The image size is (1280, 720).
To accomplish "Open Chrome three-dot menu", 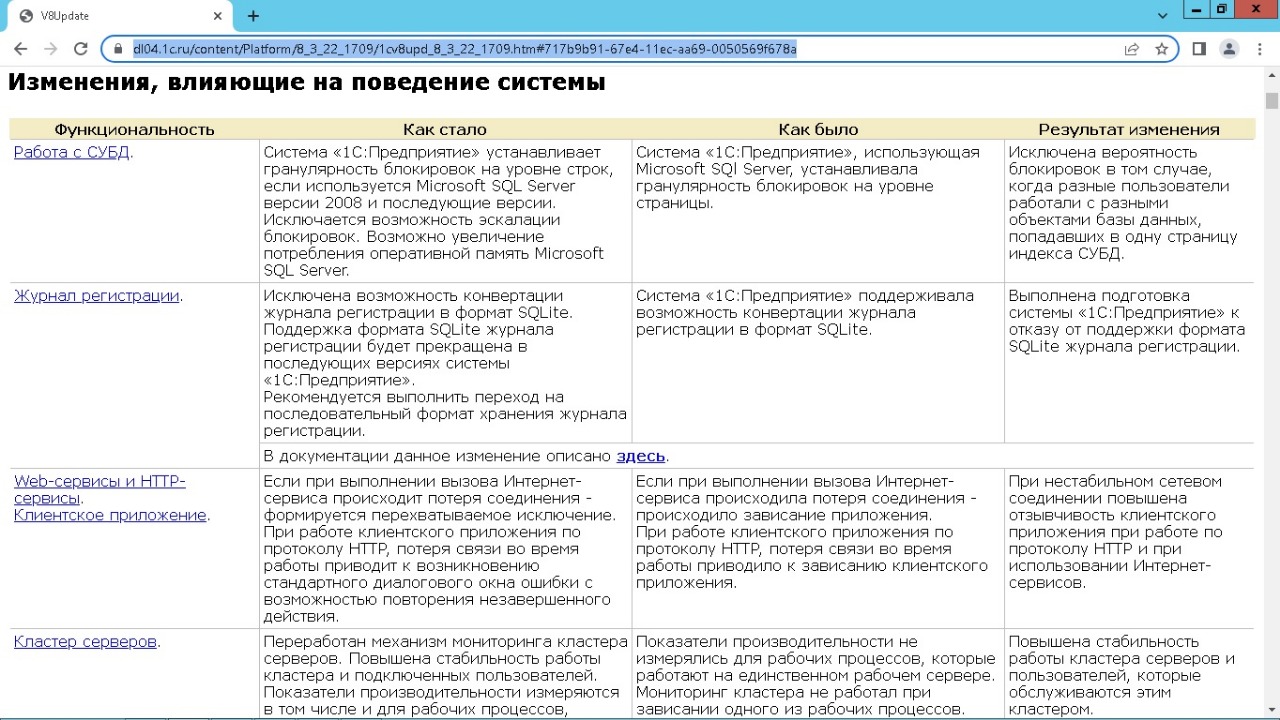I will 1259,49.
